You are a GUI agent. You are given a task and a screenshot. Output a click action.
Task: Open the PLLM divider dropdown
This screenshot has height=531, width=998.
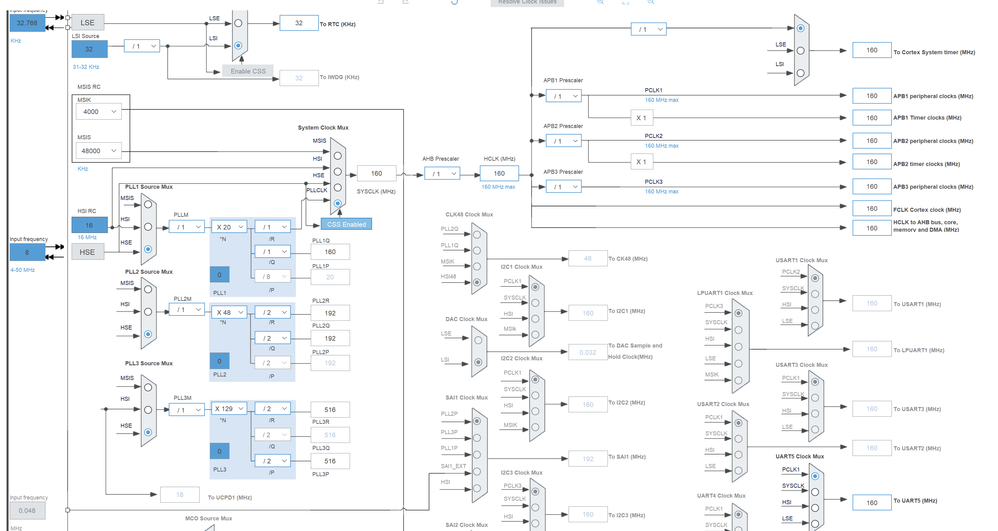point(186,227)
